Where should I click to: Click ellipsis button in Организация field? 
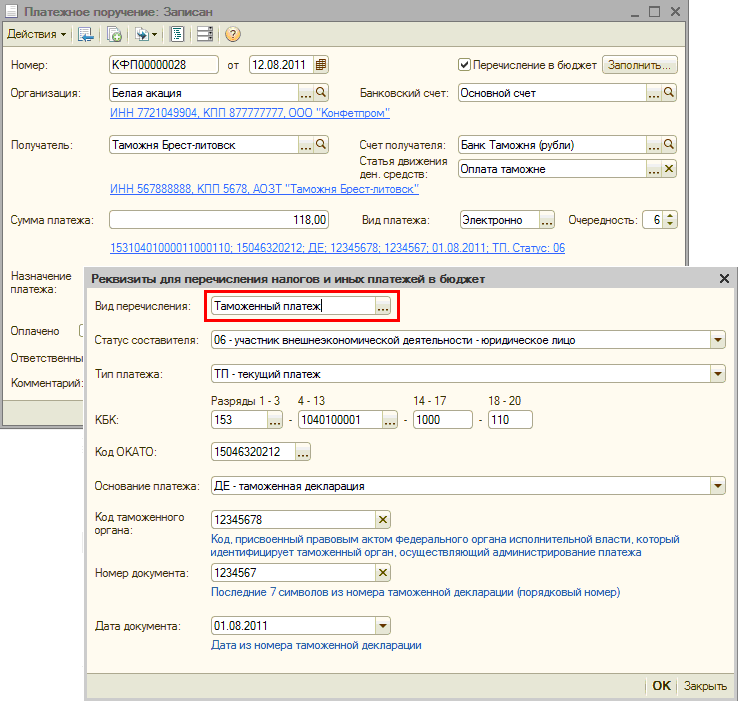305,93
